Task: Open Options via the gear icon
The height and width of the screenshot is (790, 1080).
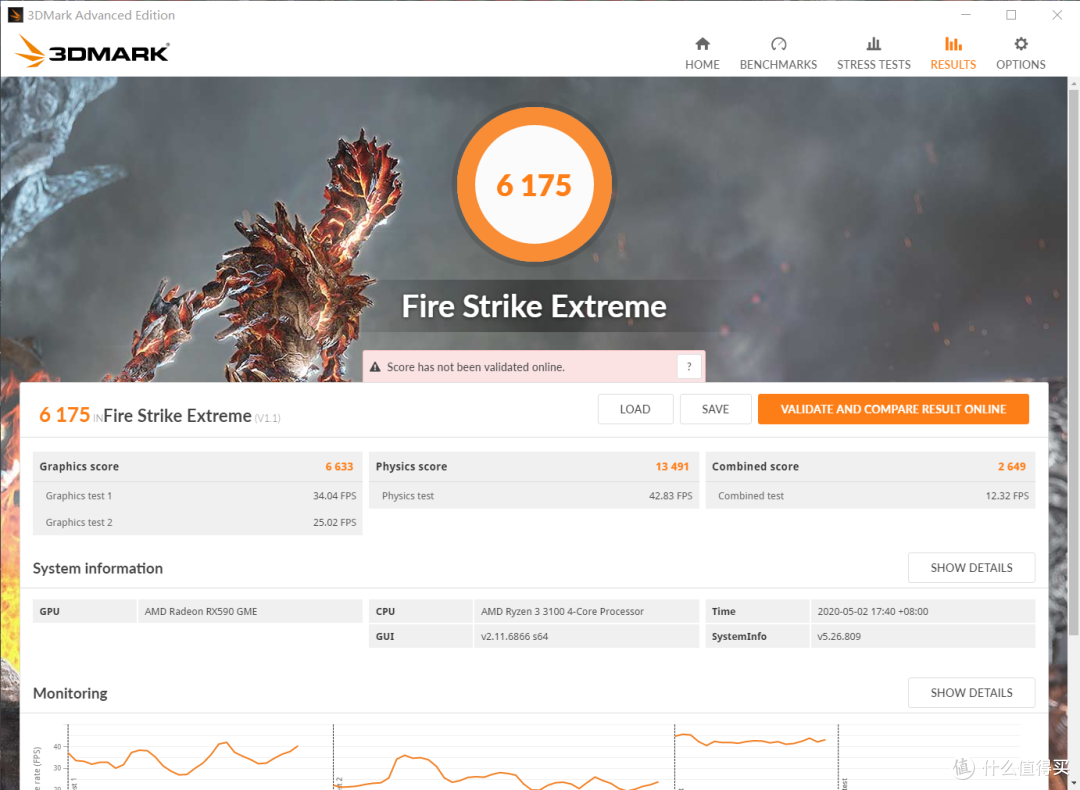Action: 1020,45
